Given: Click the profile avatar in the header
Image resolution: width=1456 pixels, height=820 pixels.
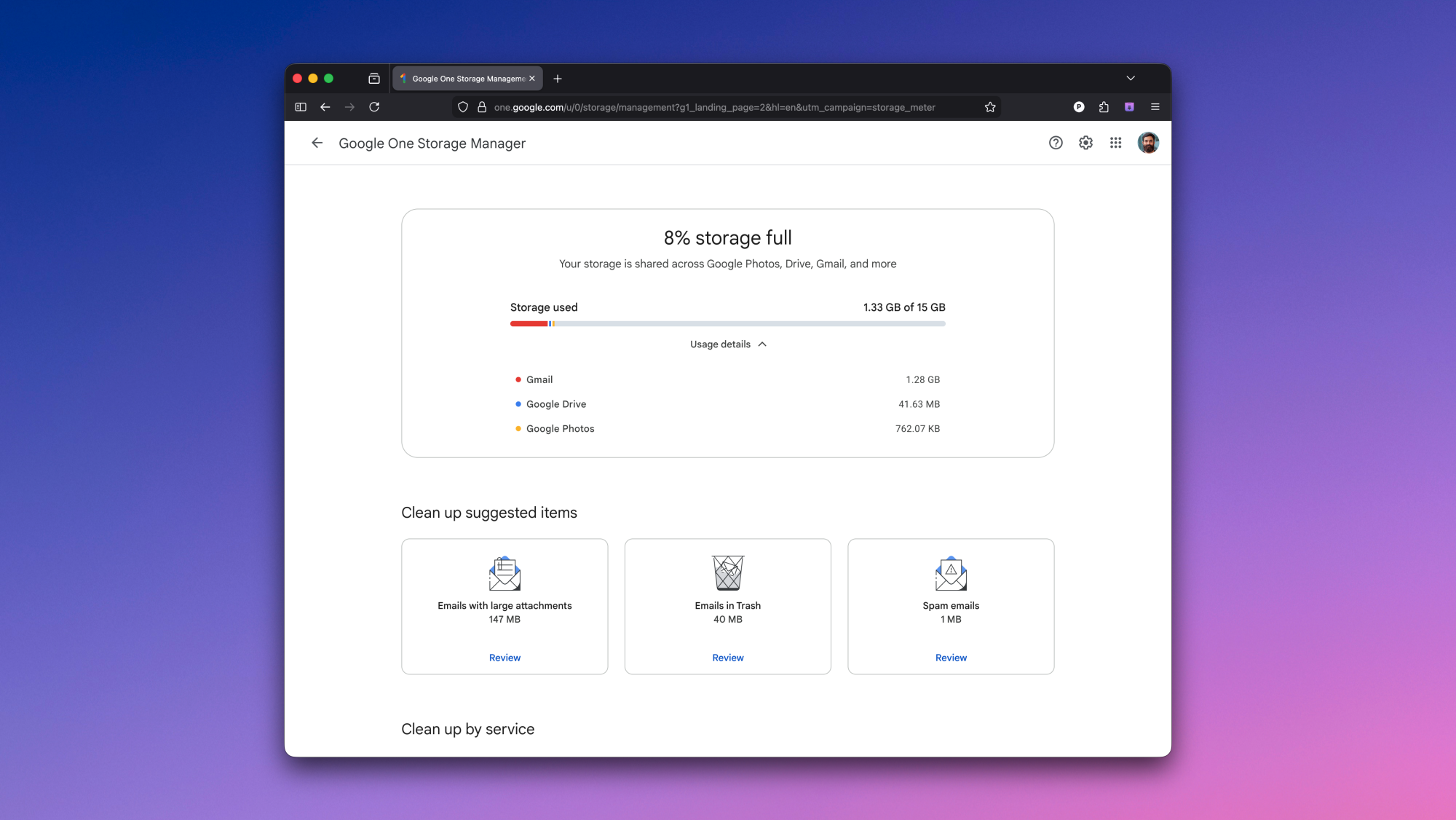Looking at the screenshot, I should [1148, 143].
